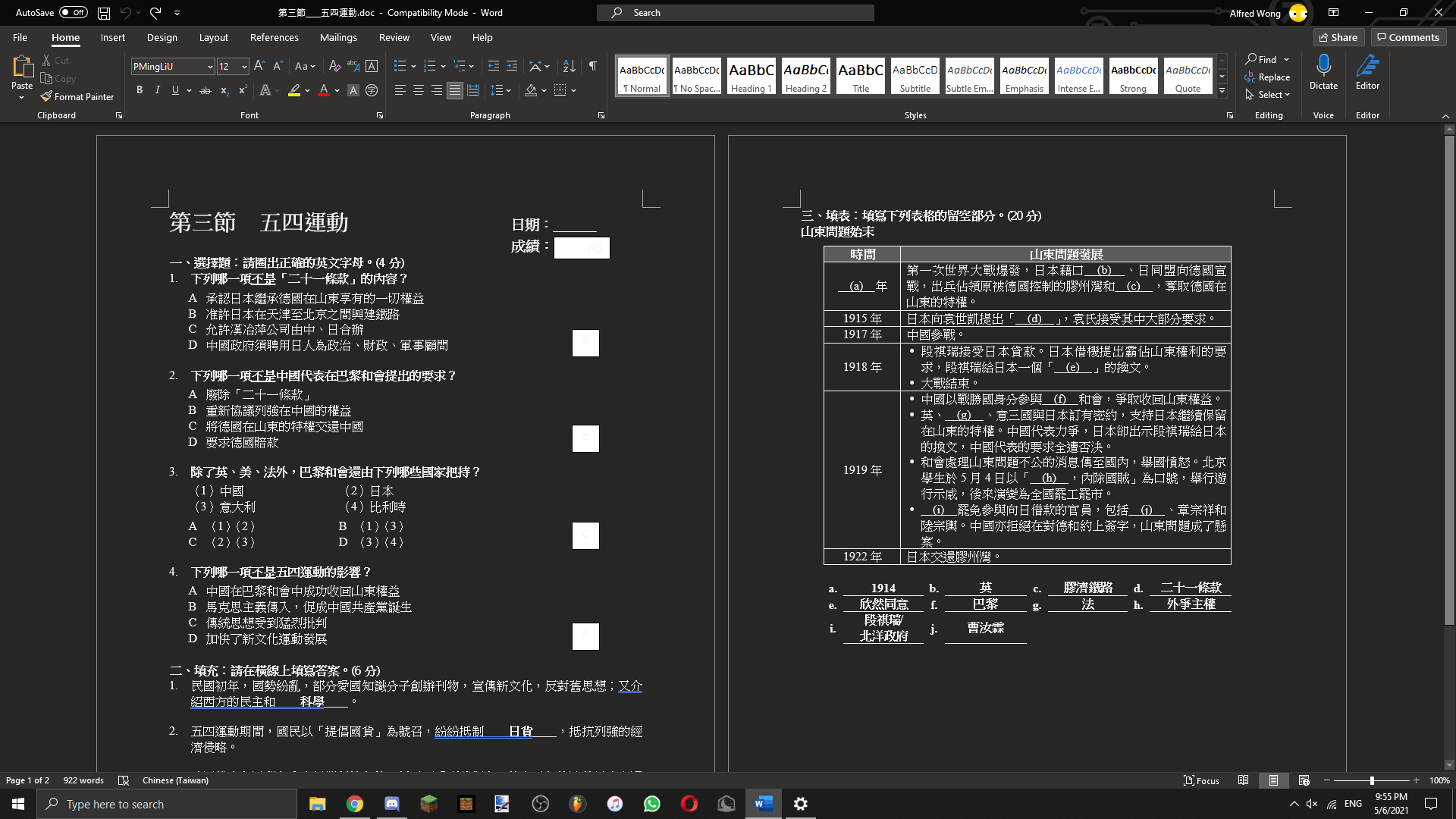1456x819 pixels.
Task: Toggle Bold formatting
Action: (140, 90)
